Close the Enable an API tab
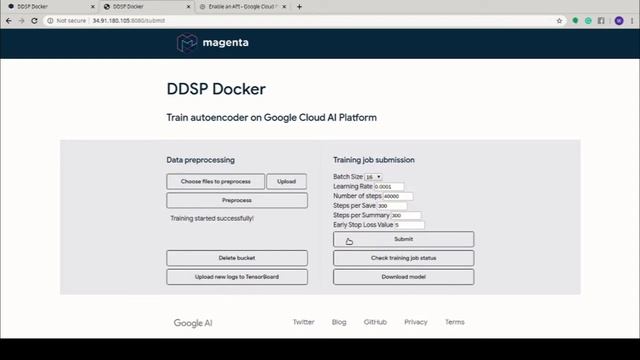Screen dimensions: 640x360 [284, 7]
